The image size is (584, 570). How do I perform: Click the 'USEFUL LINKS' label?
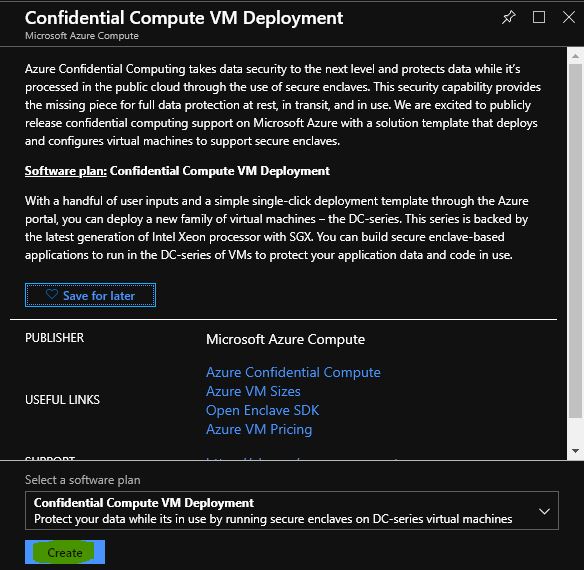pos(62,400)
